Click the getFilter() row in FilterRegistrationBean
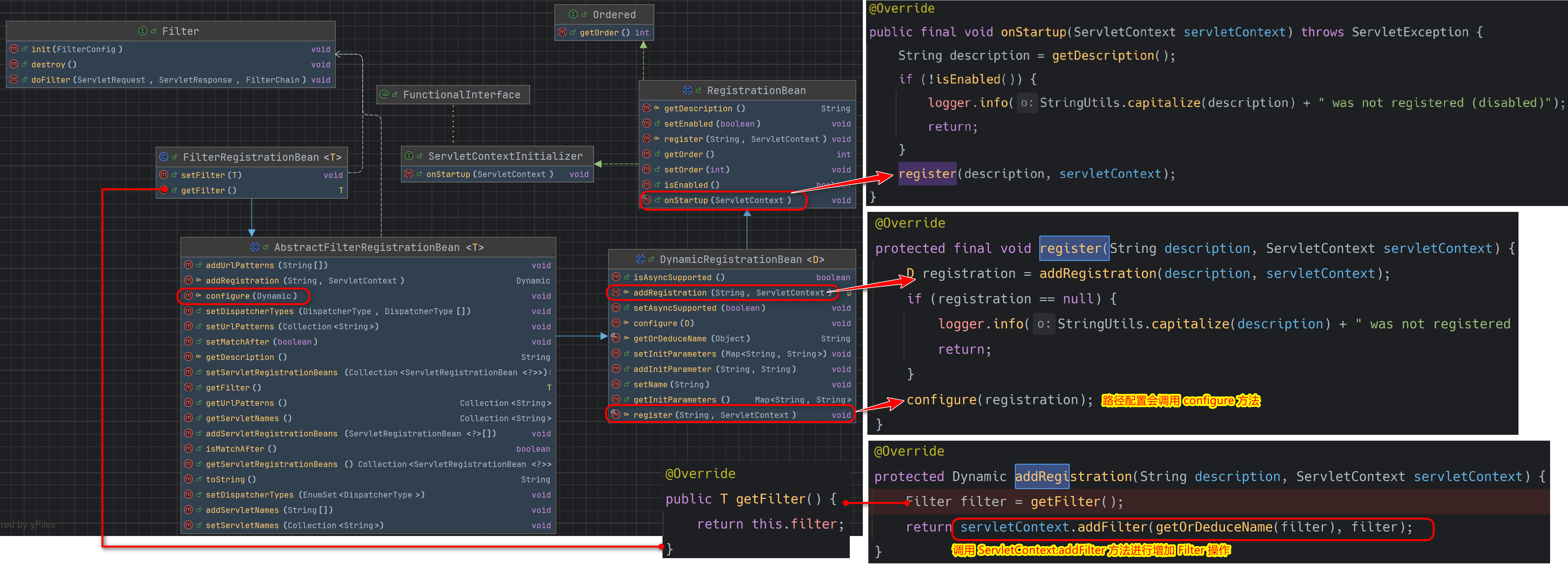Image resolution: width=1568 pixels, height=564 pixels. (x=252, y=190)
